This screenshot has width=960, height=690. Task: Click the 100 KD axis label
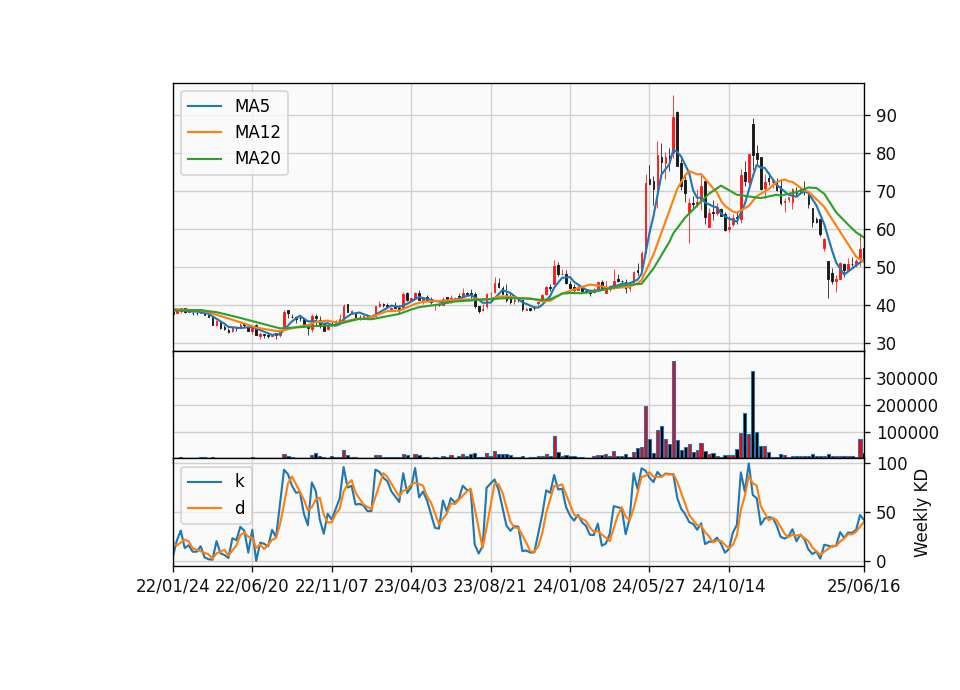click(x=891, y=464)
